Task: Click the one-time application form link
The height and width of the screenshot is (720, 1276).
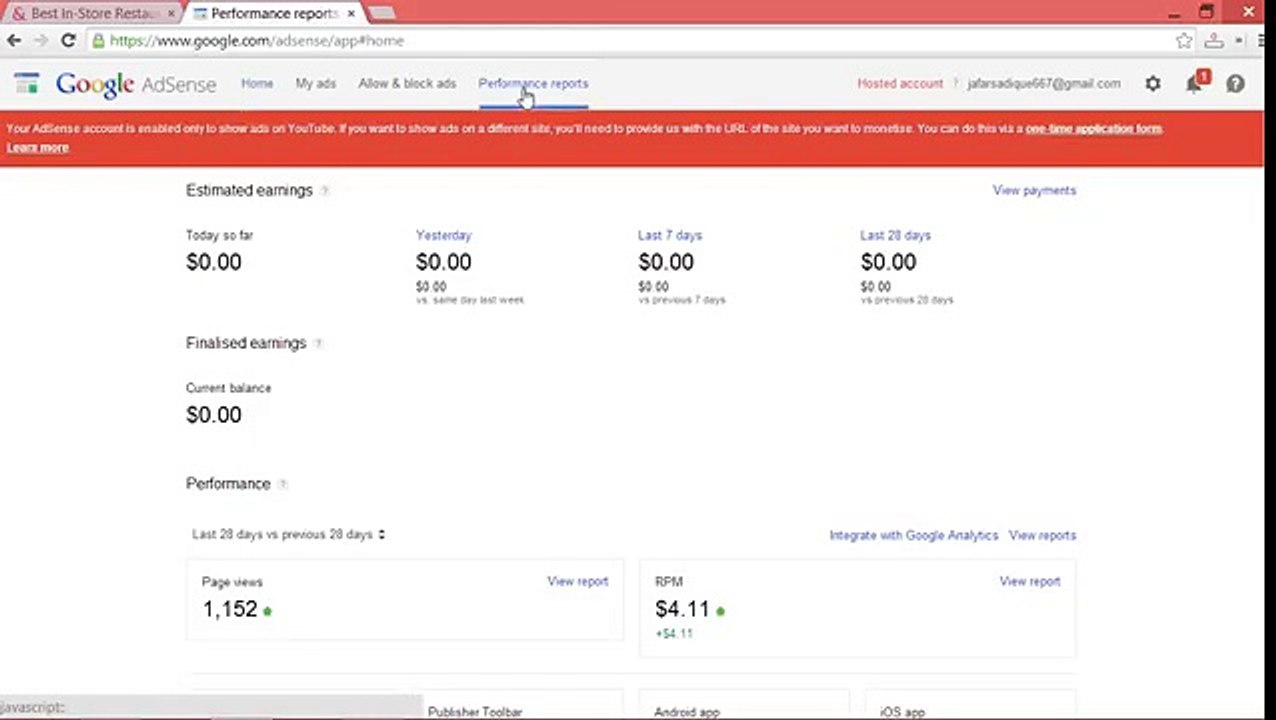Action: 1093,129
